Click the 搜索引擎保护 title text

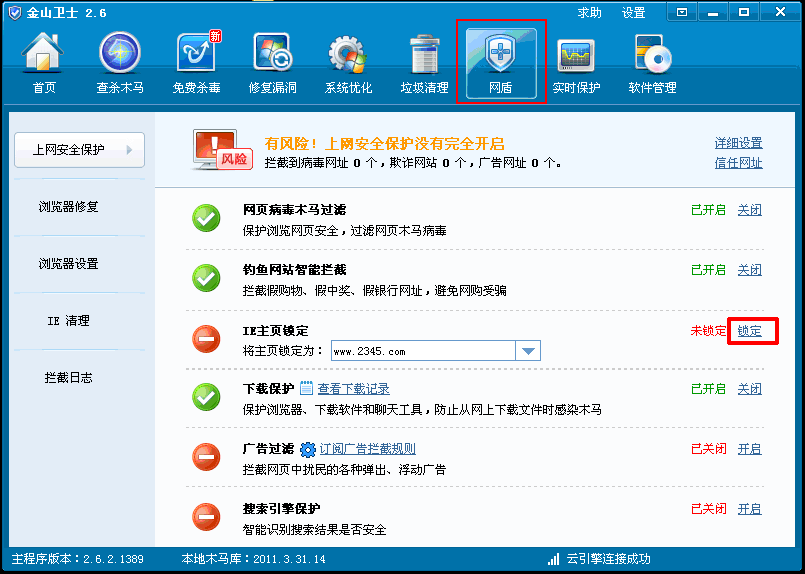(281, 508)
